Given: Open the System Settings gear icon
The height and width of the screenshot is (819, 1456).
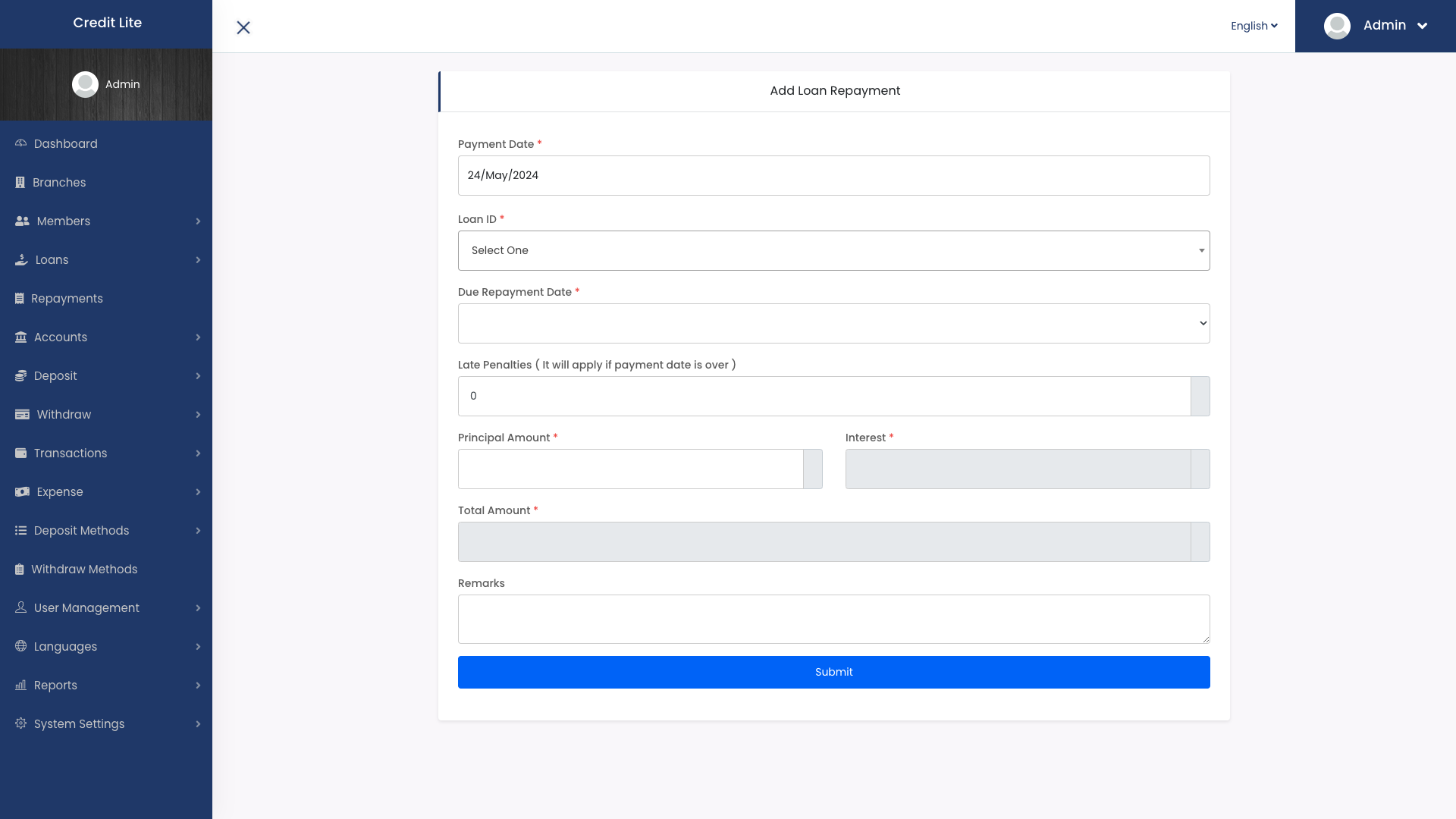Looking at the screenshot, I should tap(20, 723).
